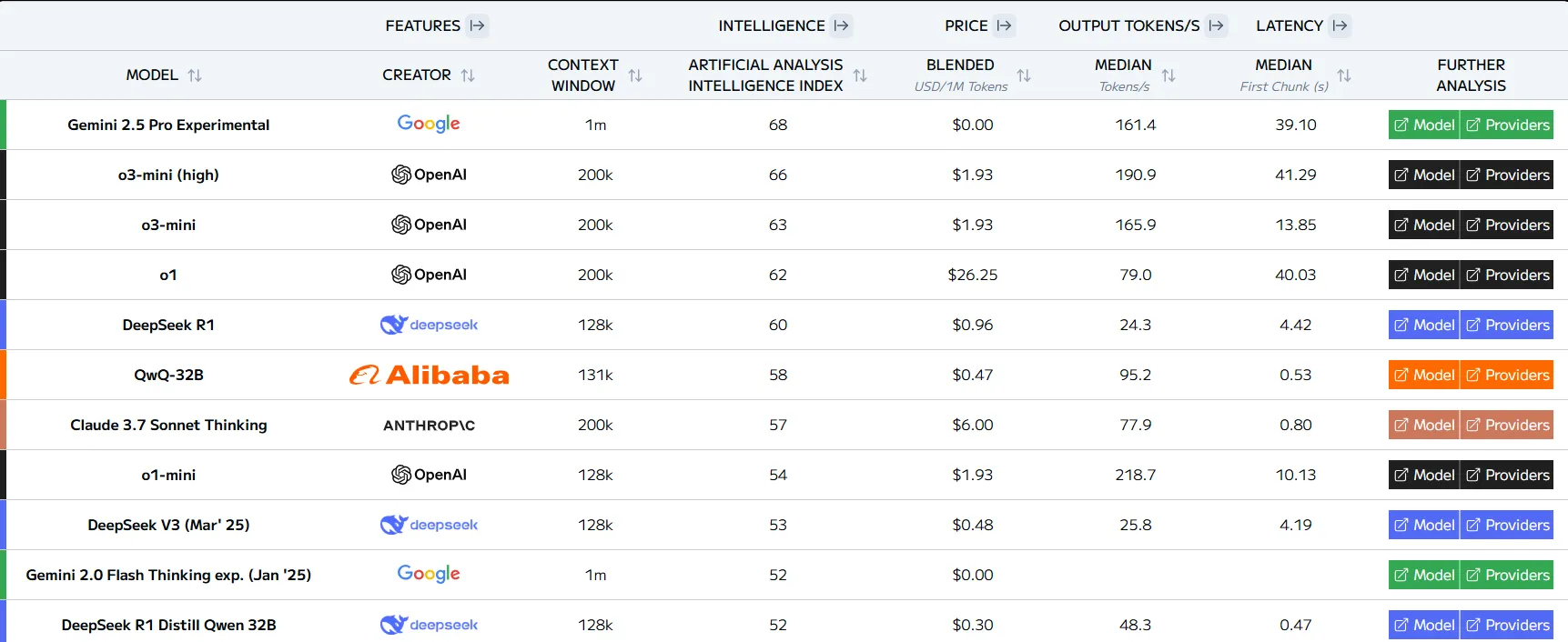Open Model button in the 13.85 latency row
This screenshot has width=1568, height=642.
[x=1424, y=225]
